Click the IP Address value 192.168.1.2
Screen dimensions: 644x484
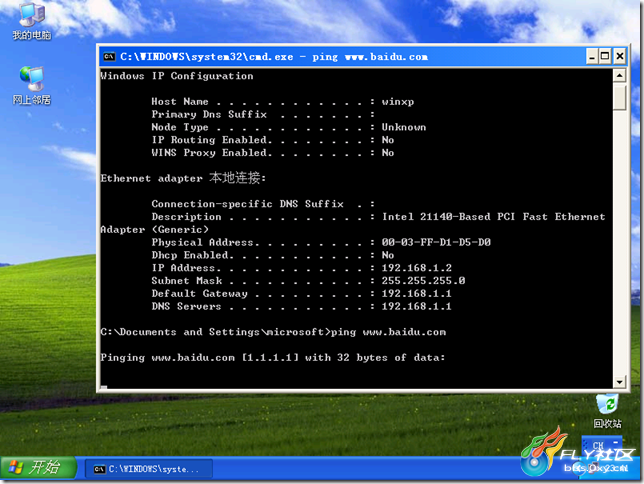(417, 268)
